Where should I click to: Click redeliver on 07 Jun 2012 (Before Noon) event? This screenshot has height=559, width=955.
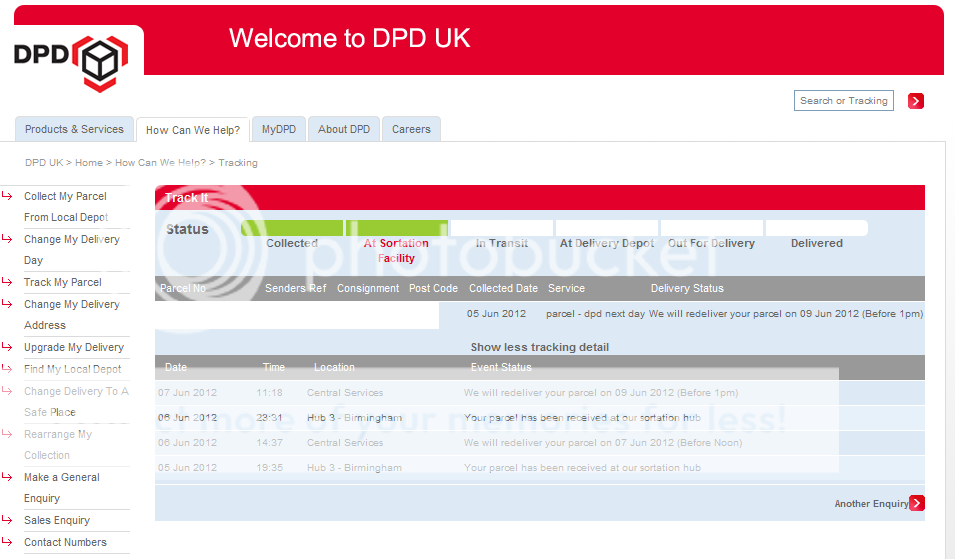[603, 443]
